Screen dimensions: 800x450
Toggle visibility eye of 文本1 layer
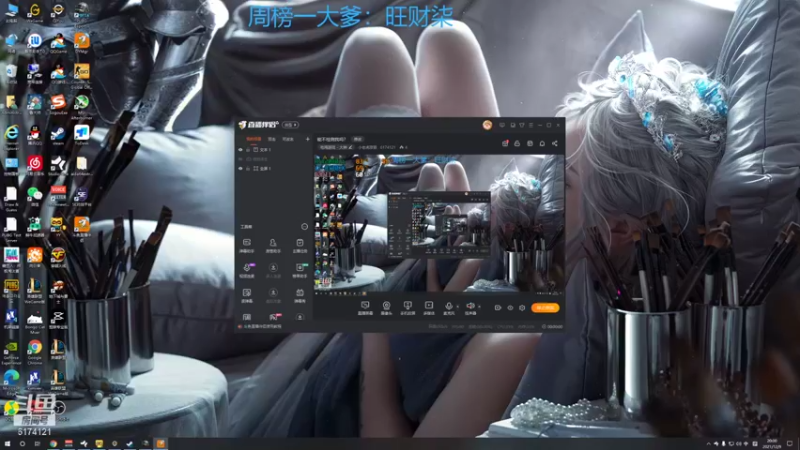(240, 149)
